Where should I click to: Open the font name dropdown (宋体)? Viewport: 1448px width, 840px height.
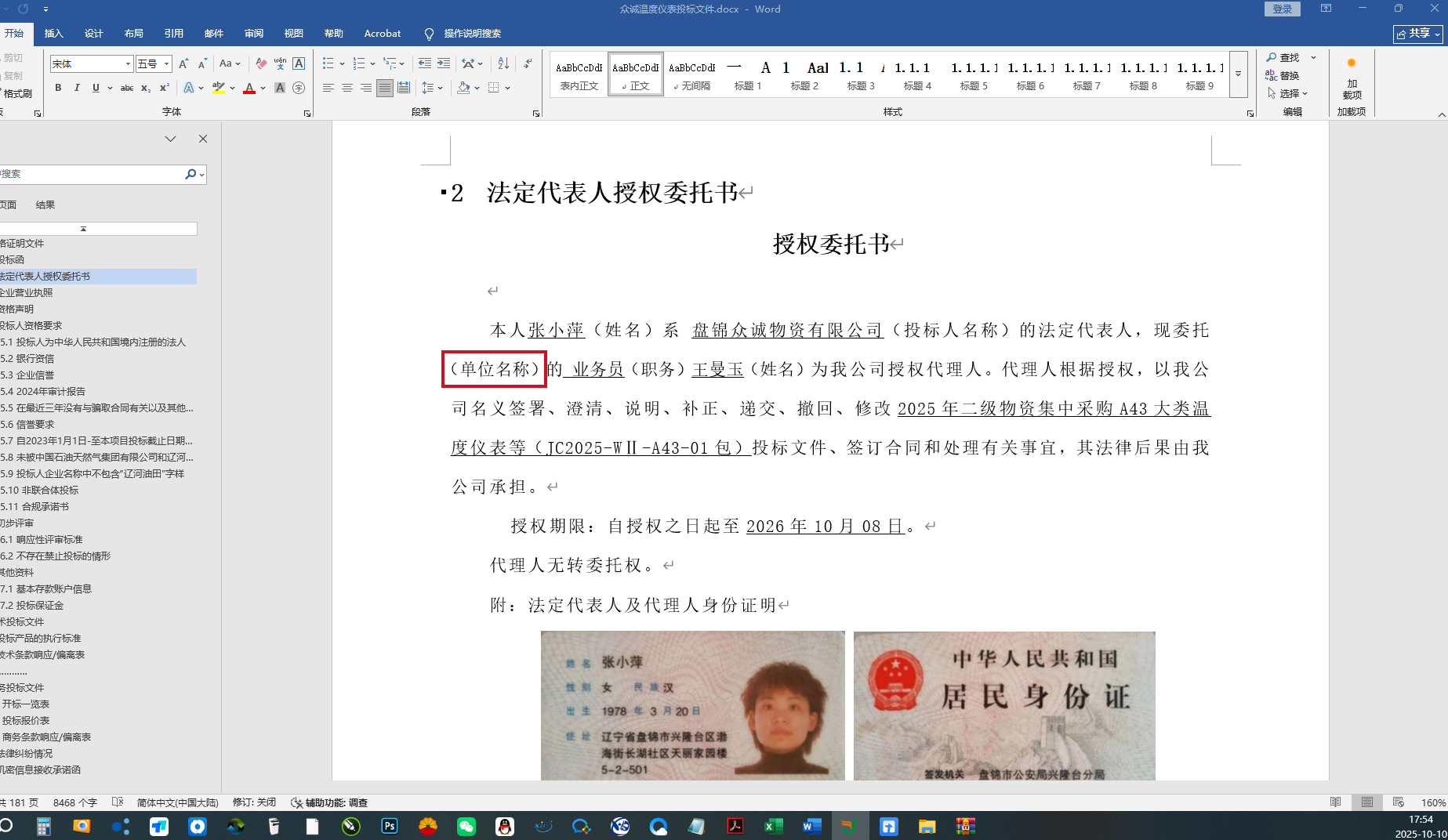click(128, 63)
